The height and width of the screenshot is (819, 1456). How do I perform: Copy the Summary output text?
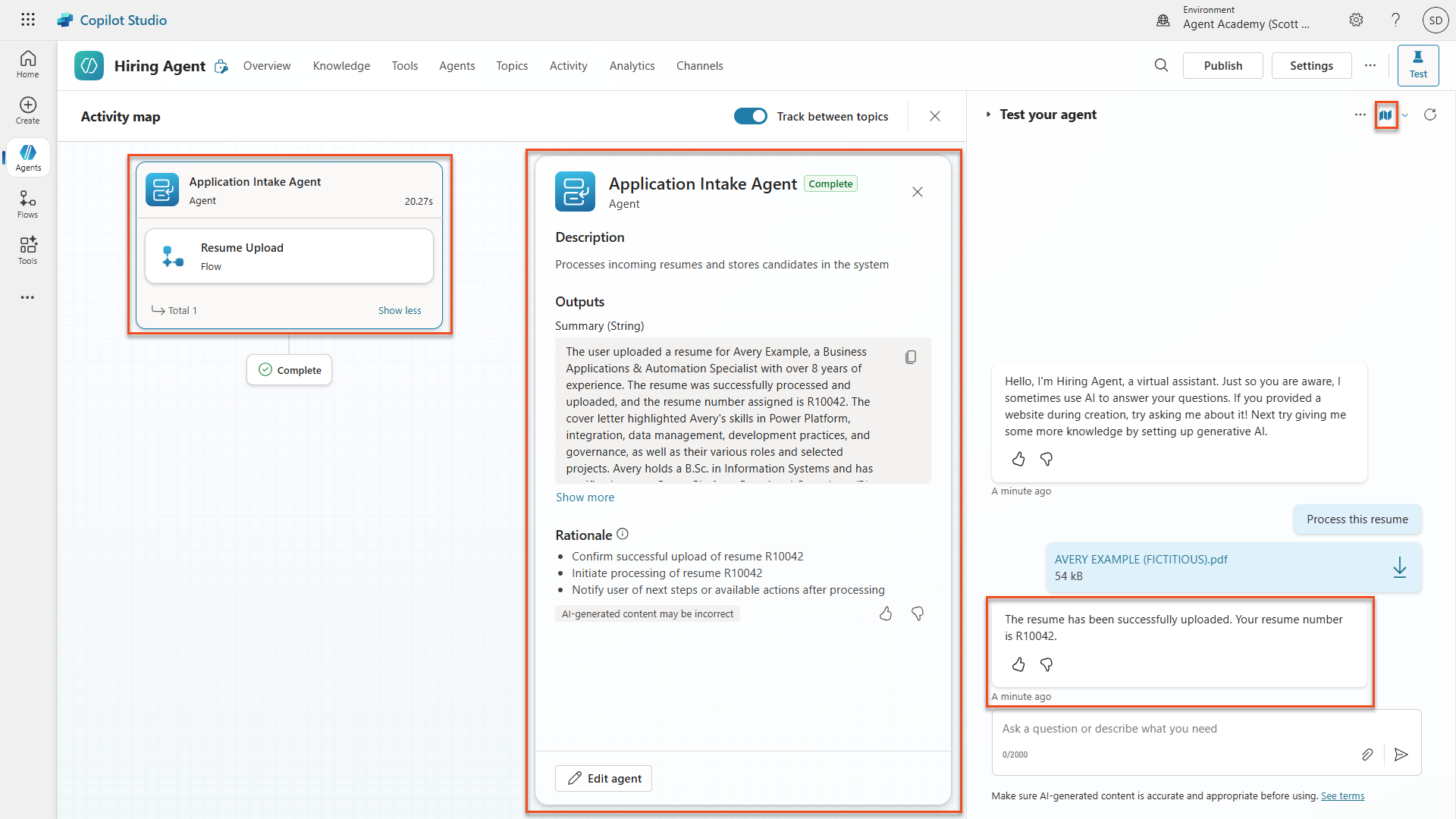(x=911, y=357)
